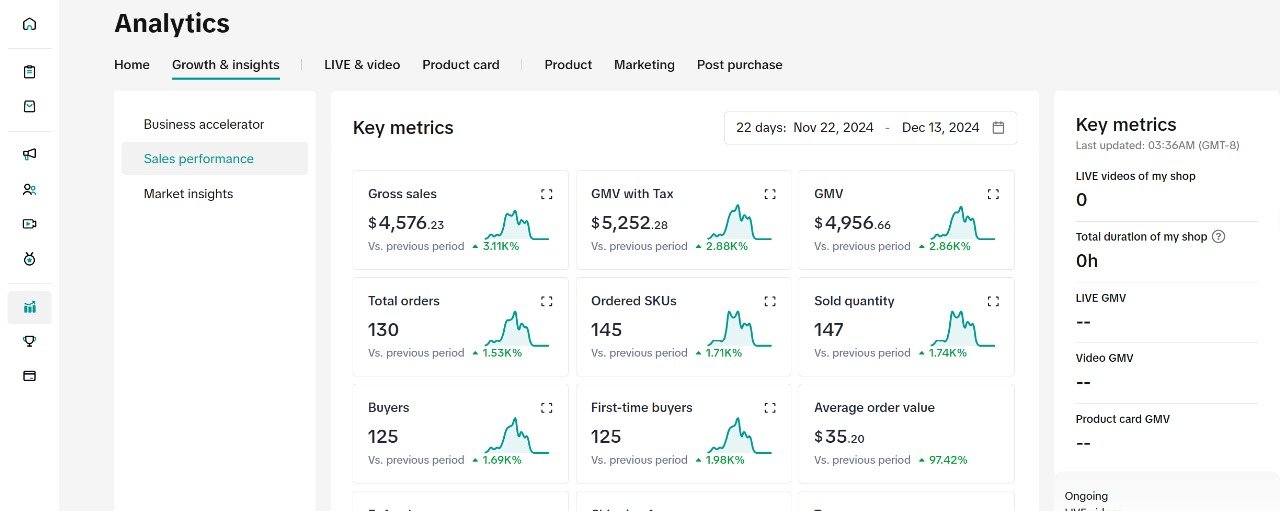
Task: Open the medal growth sidebar icon
Action: (x=29, y=259)
